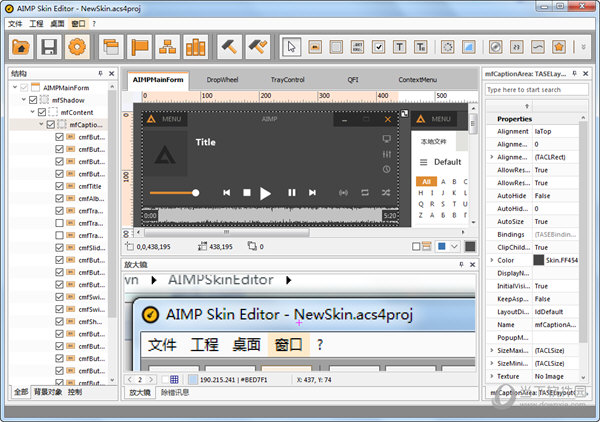Click the hammer with checkmark icon
The width and height of the screenshot is (600, 422).
pos(258,47)
